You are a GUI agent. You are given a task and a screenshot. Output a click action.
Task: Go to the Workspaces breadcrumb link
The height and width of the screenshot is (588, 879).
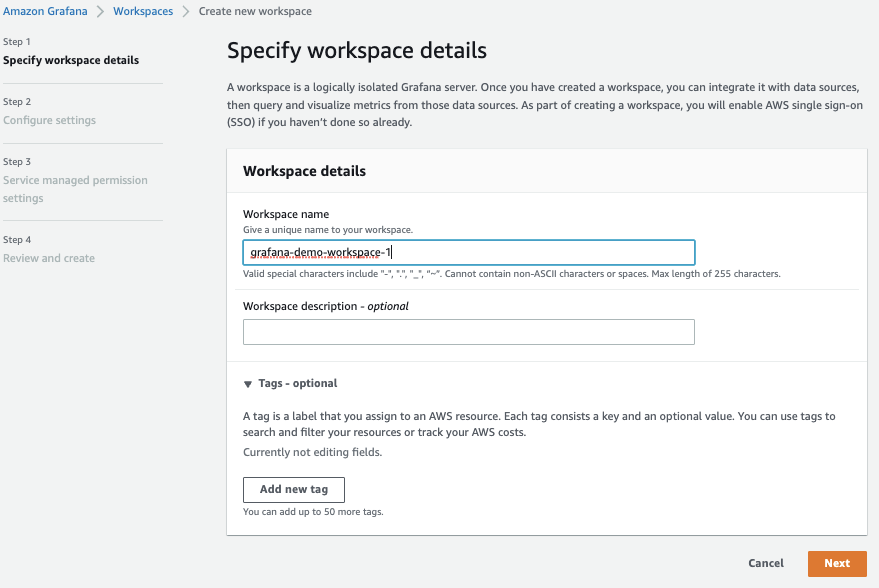pyautogui.click(x=143, y=11)
